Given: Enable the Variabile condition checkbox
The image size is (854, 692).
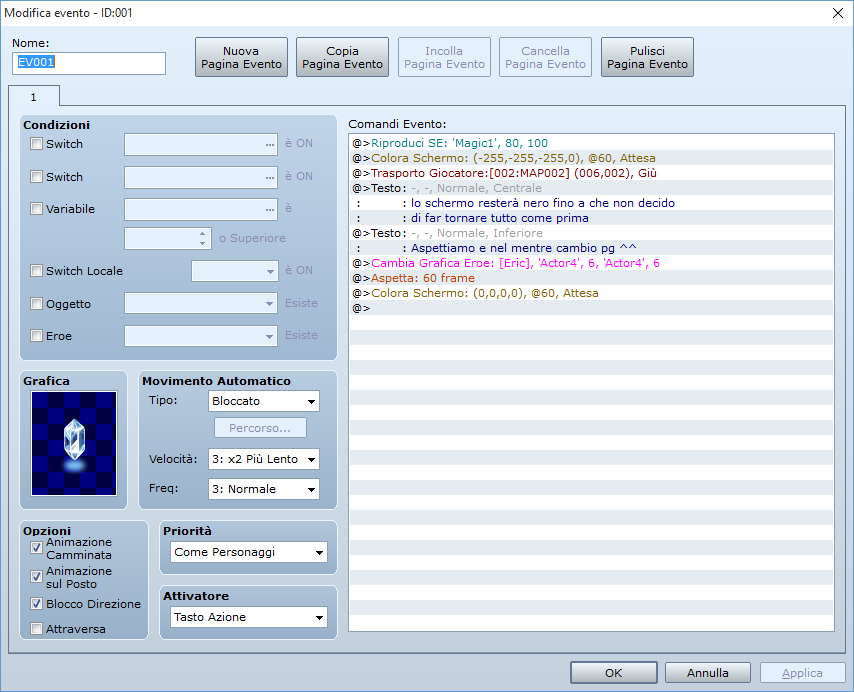Looking at the screenshot, I should click(36, 209).
